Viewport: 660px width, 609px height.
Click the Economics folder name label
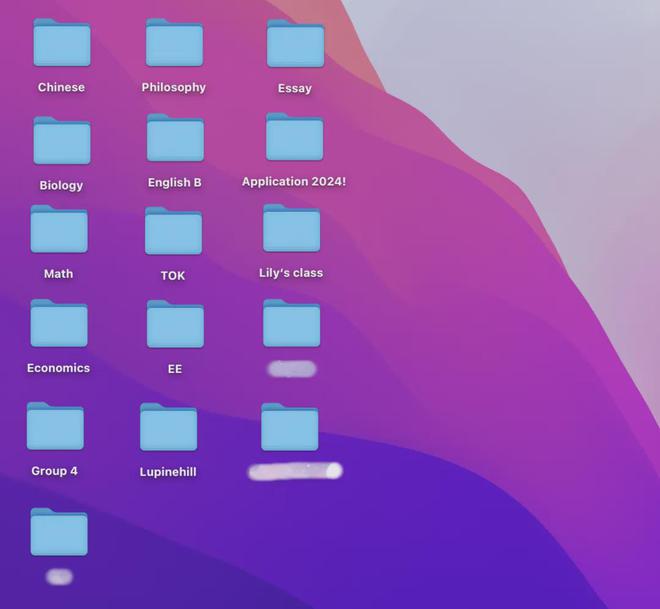tap(59, 368)
